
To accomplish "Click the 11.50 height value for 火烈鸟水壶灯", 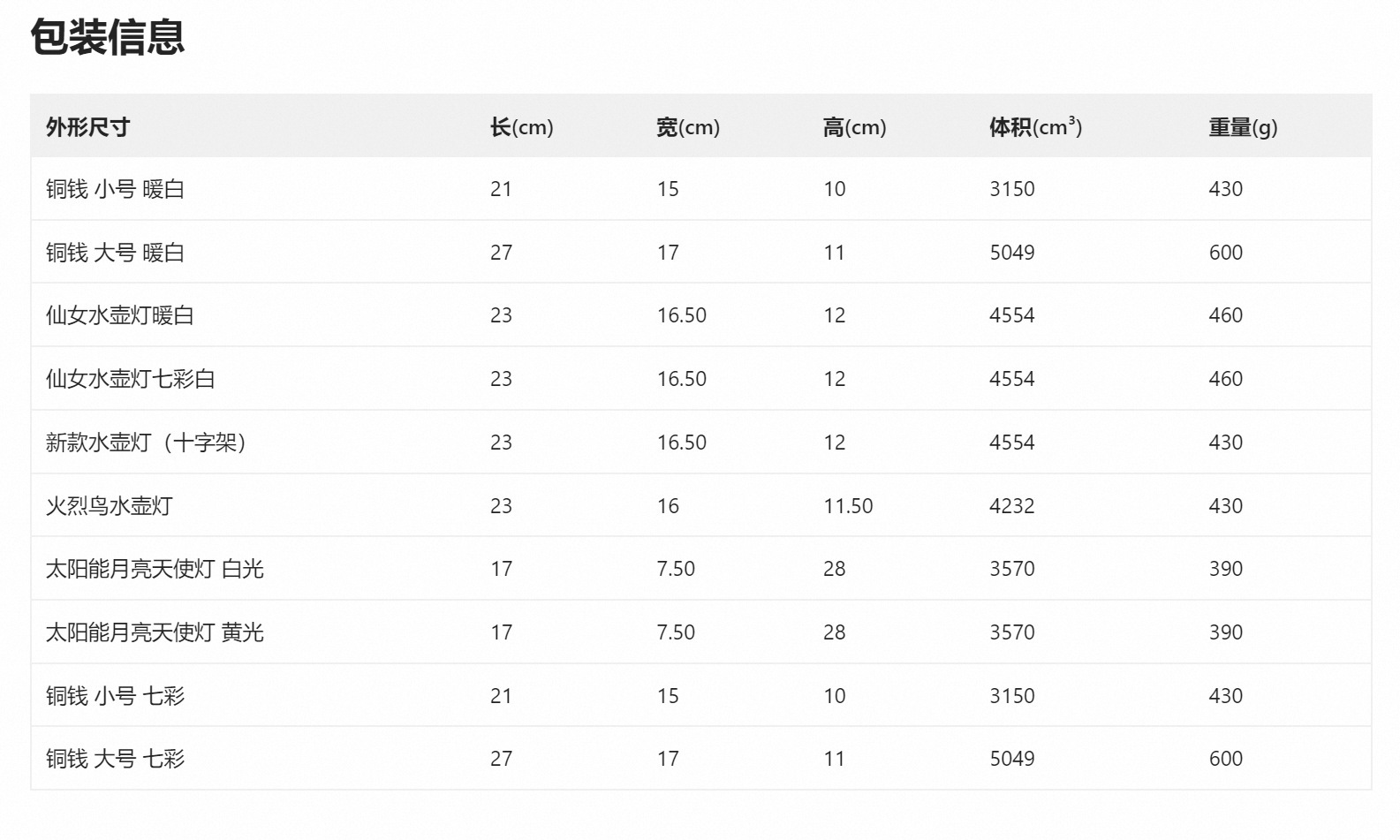I will [848, 506].
